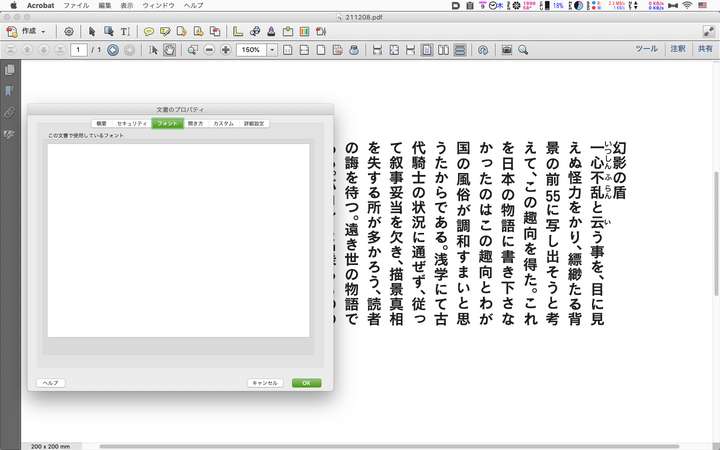Image resolution: width=720 pixels, height=450 pixels.
Task: Open the 注釈 (Comment) pane
Action: (x=678, y=49)
